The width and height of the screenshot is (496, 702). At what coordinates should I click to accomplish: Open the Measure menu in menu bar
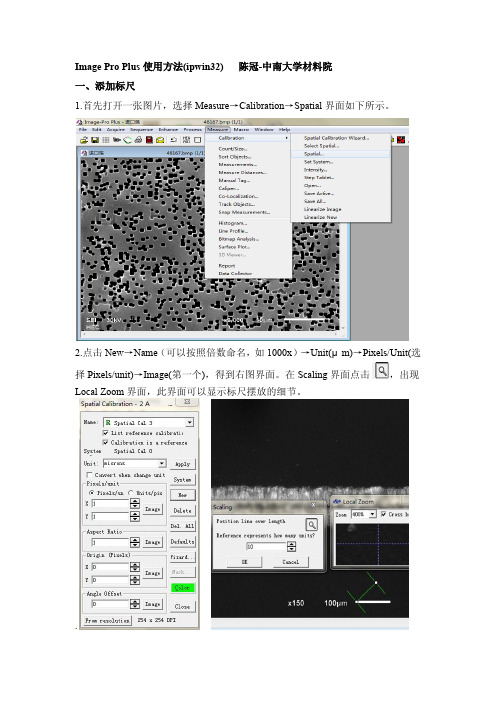click(x=218, y=129)
